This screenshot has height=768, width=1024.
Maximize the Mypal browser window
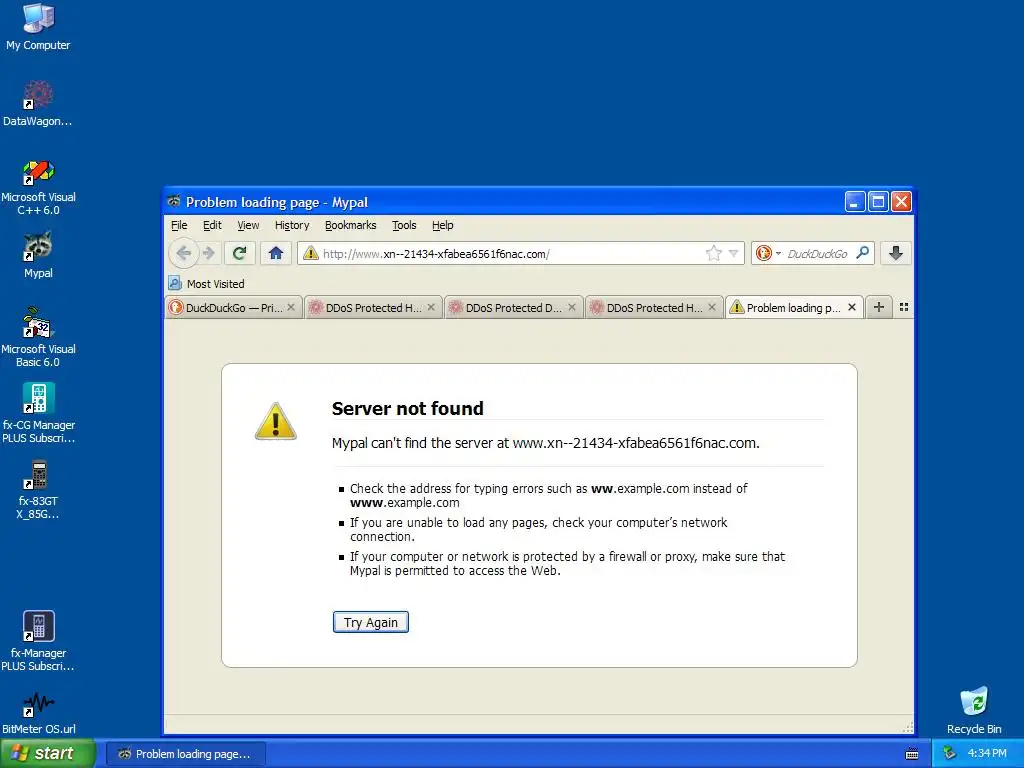pyautogui.click(x=878, y=202)
